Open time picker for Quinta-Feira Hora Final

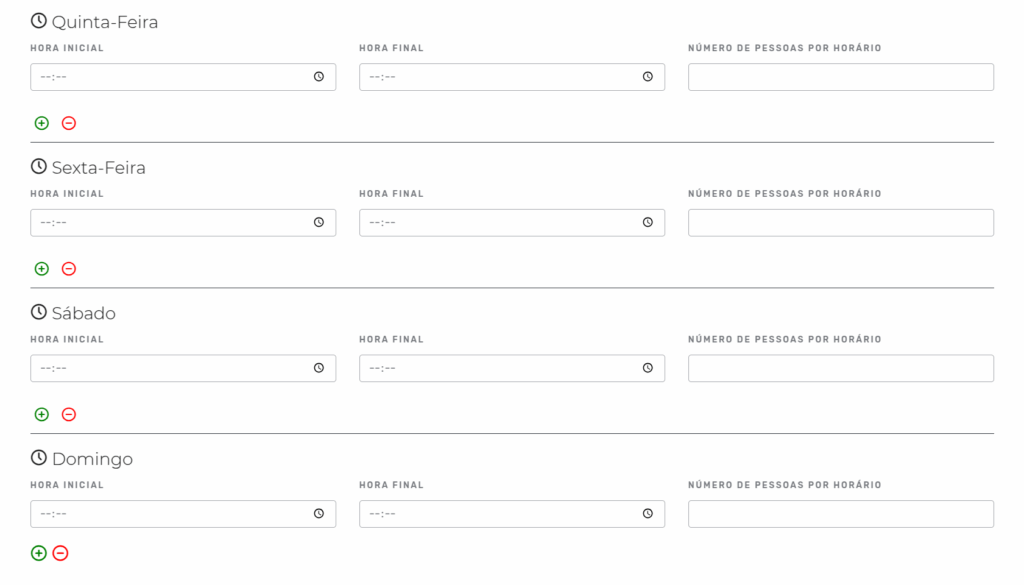(648, 76)
